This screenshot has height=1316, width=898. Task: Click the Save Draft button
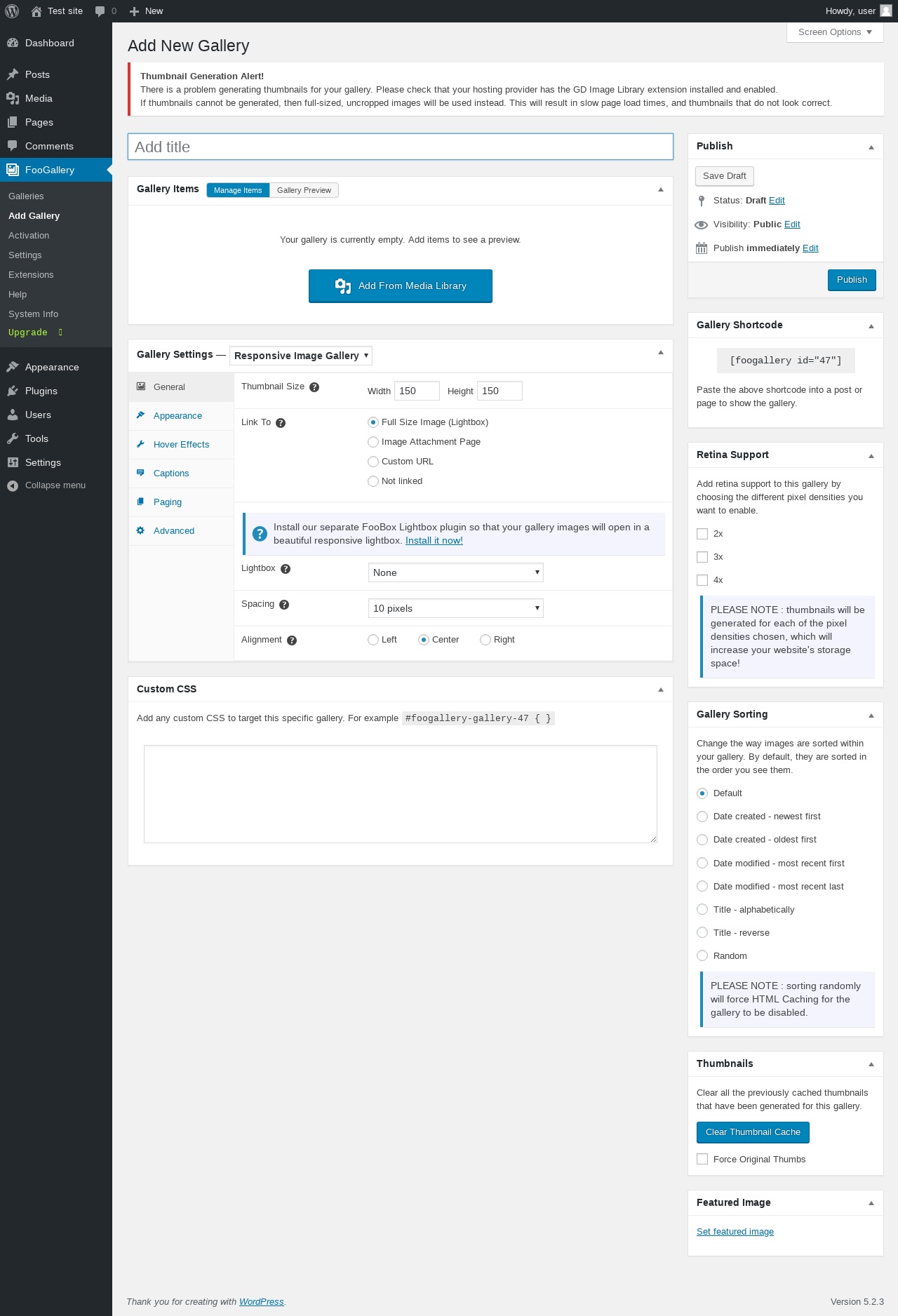725,176
